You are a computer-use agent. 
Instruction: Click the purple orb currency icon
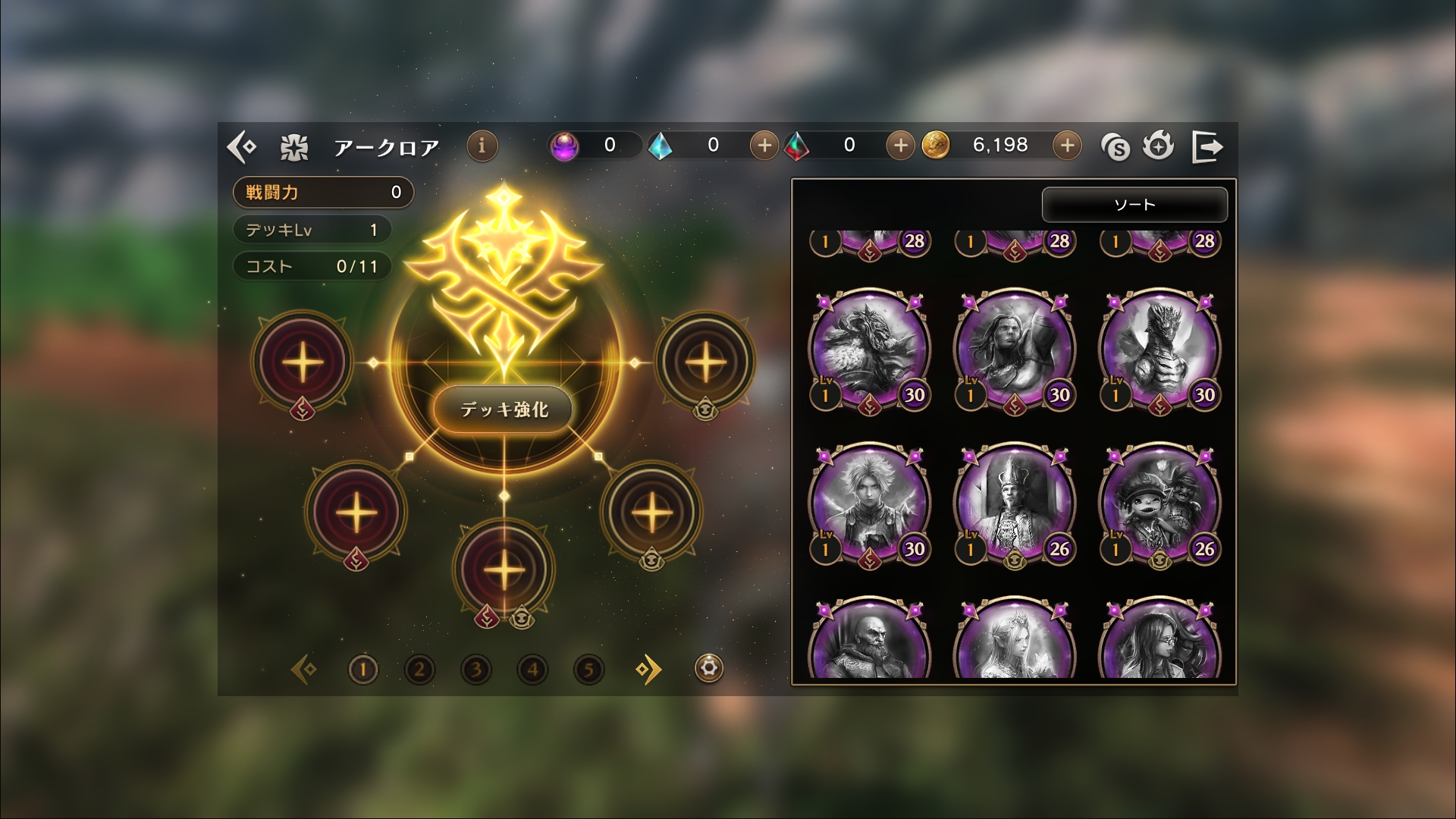564,146
